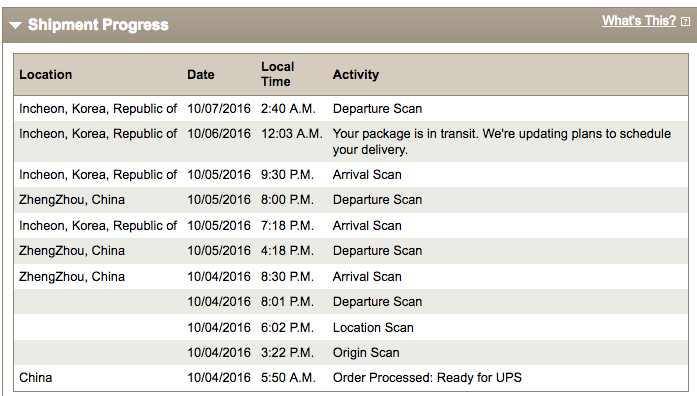Click Order Processed: Ready for UPS entry
This screenshot has width=697, height=396.
tap(427, 378)
